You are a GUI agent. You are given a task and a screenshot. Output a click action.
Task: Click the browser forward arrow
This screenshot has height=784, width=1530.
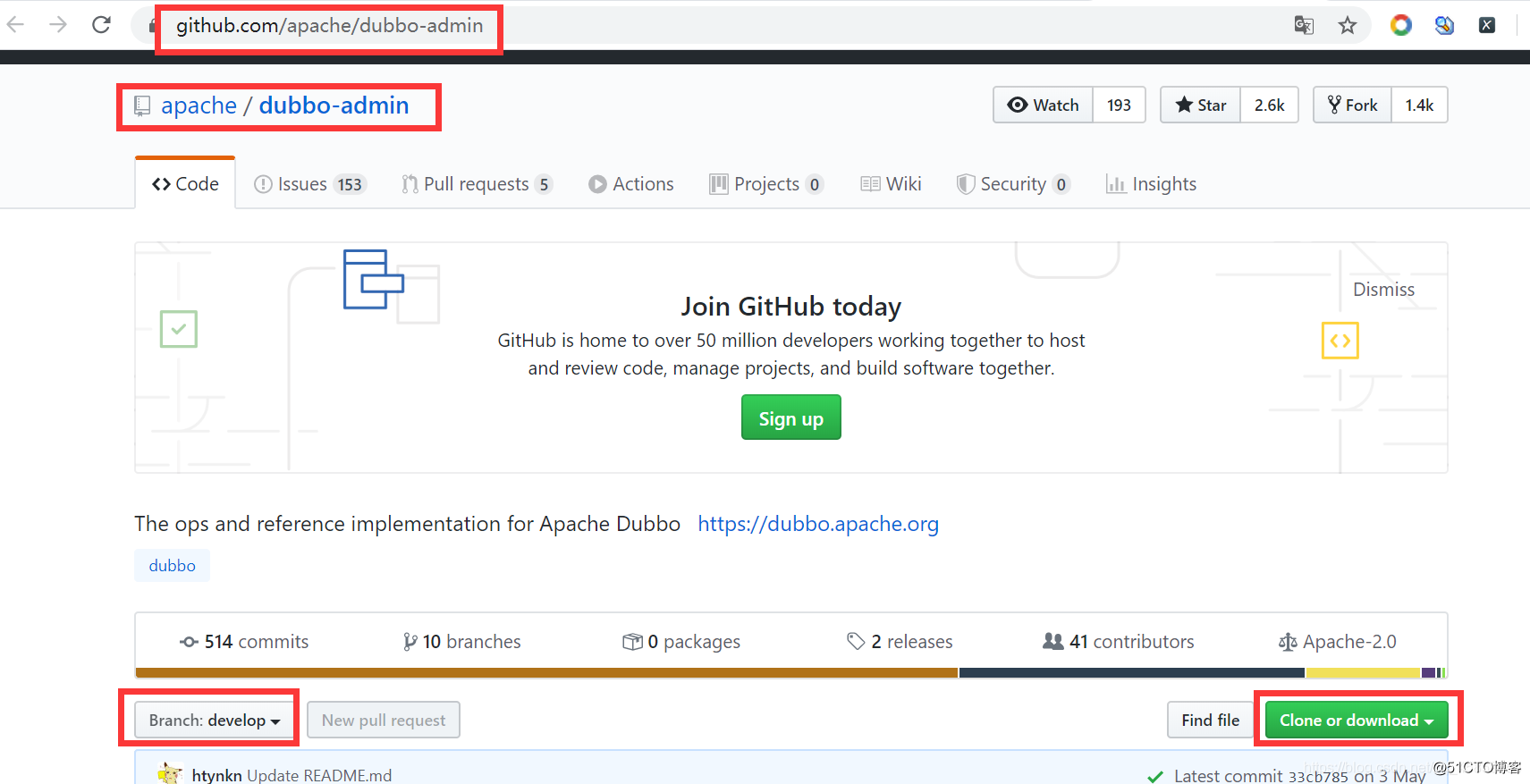tap(58, 24)
